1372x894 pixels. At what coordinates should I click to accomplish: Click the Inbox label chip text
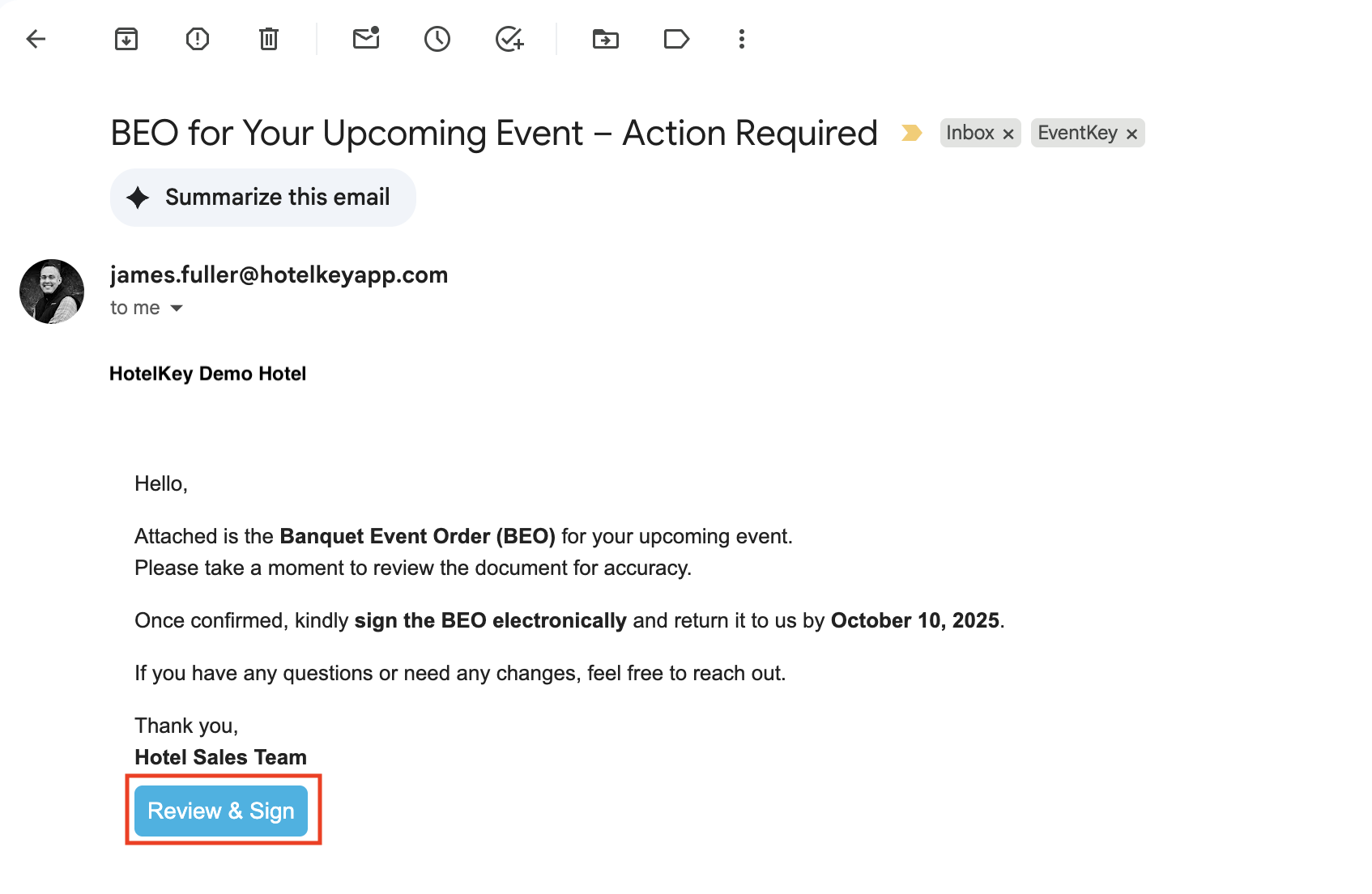point(969,133)
